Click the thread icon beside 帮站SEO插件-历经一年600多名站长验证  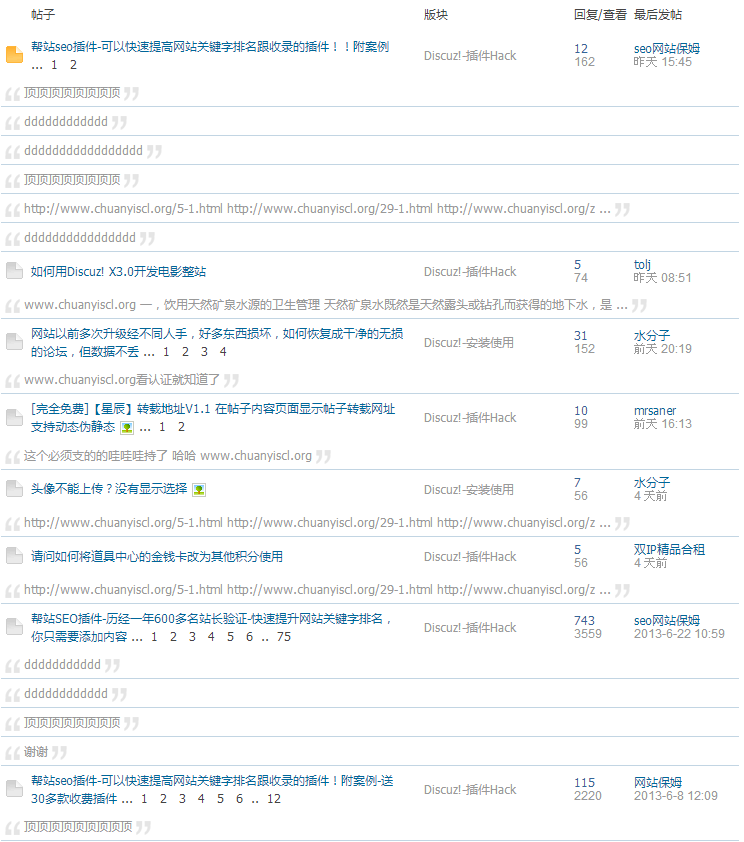[14, 627]
